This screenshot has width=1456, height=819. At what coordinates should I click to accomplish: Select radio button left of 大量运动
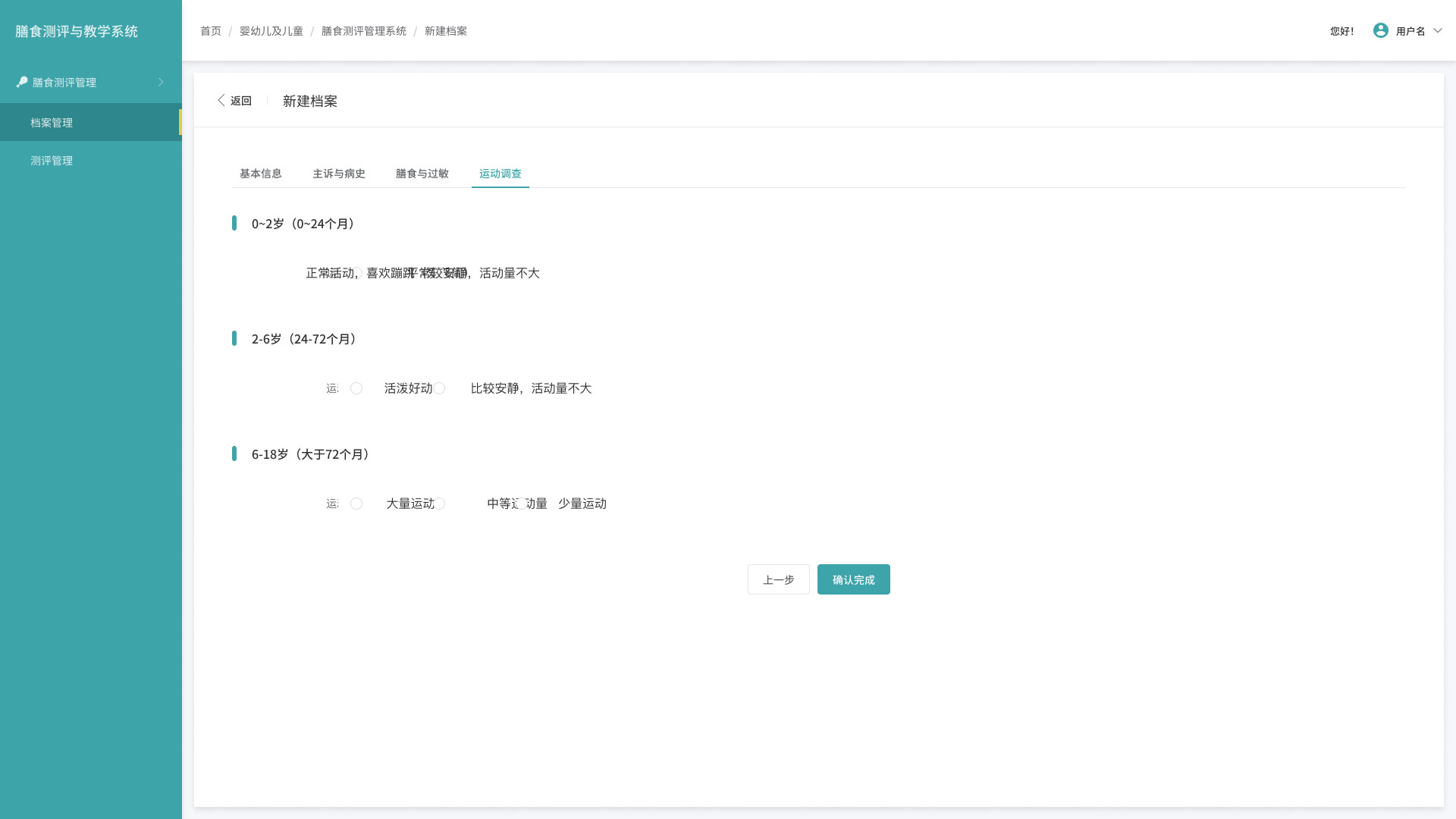pos(356,504)
